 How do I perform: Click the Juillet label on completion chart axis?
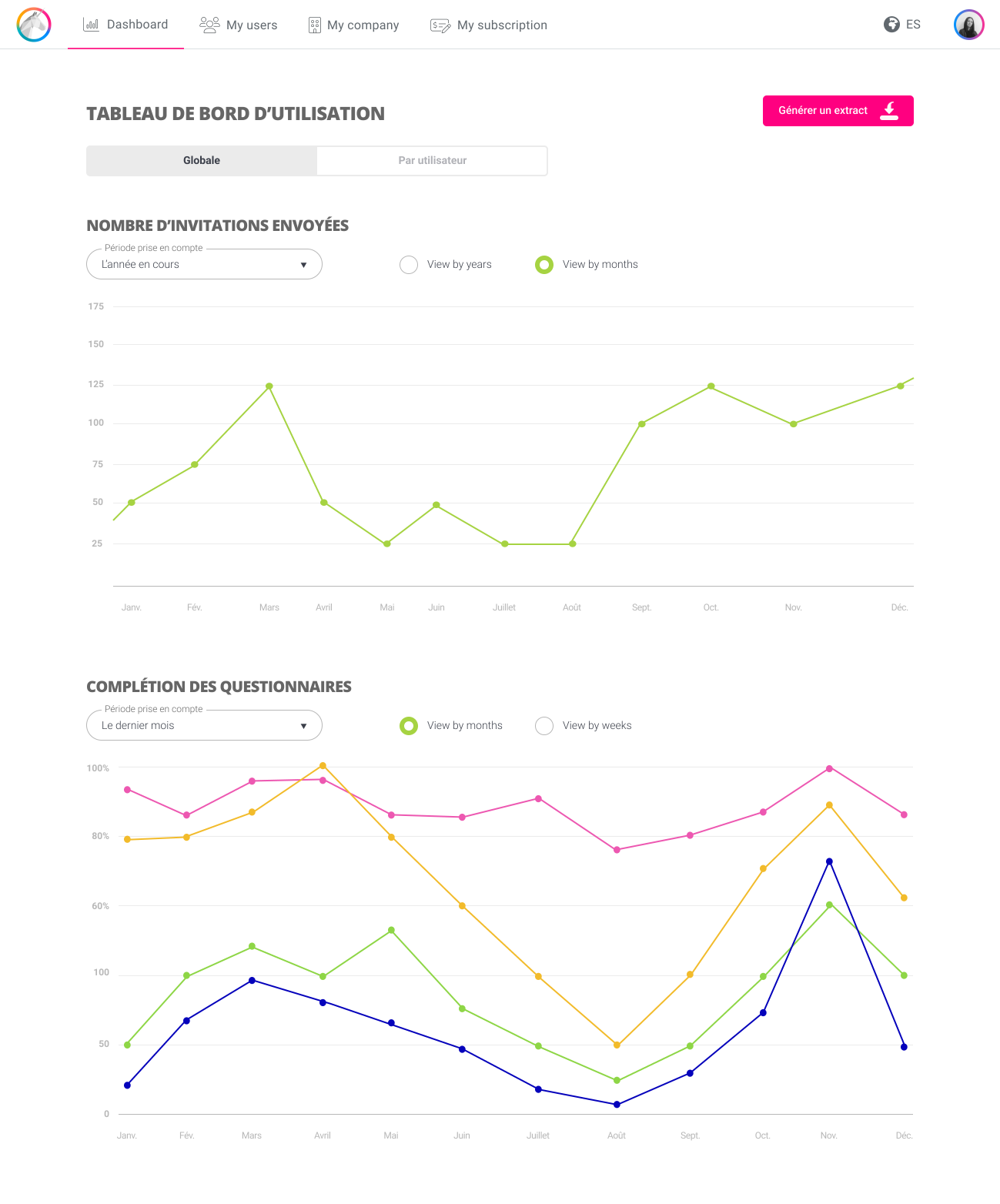coord(538,1135)
